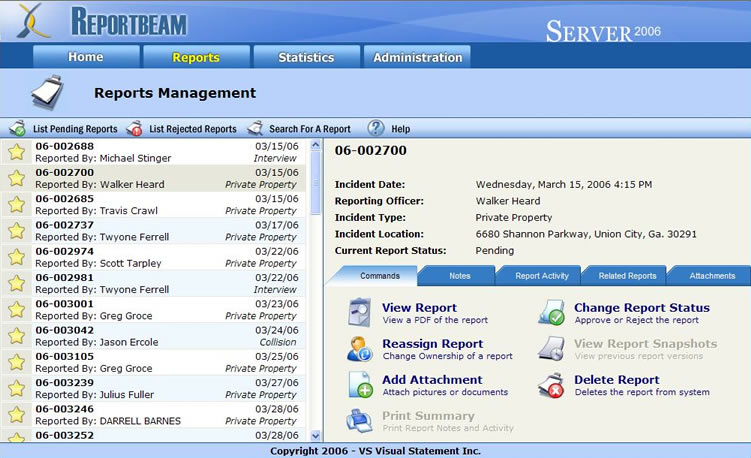Select report number 06-003246
This screenshot has width=751, height=458.
coord(65,409)
